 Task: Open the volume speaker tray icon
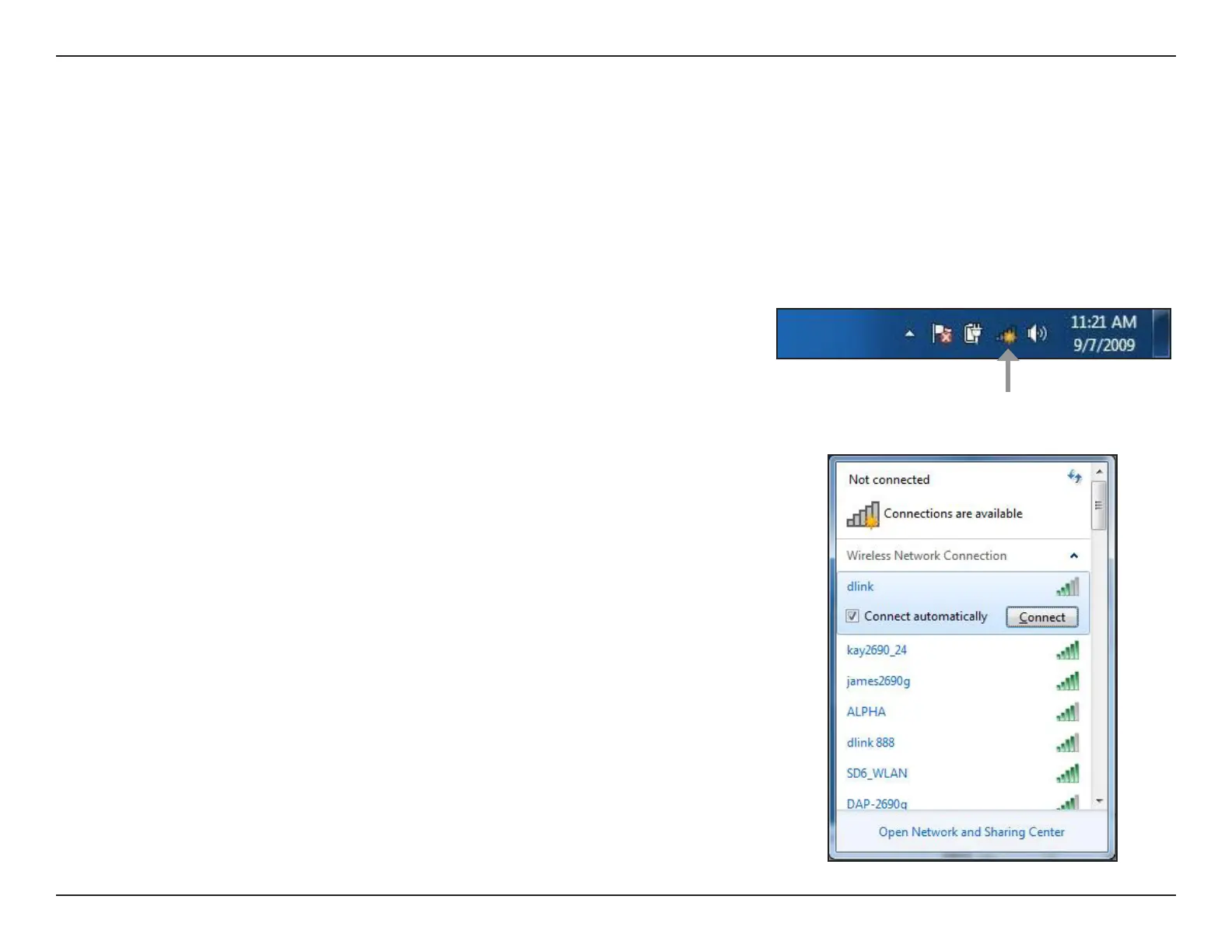(1037, 334)
